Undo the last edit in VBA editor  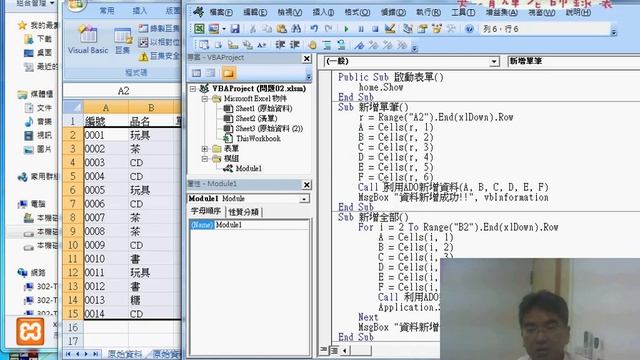314,29
